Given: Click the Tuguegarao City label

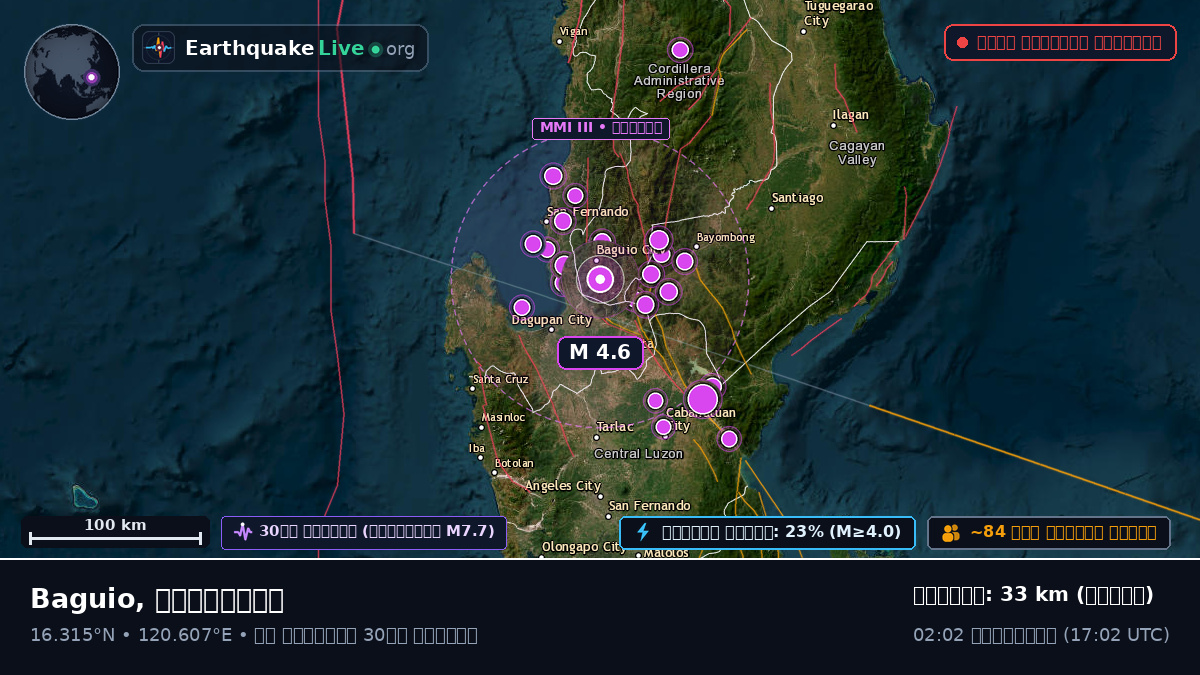Looking at the screenshot, I should (x=839, y=13).
